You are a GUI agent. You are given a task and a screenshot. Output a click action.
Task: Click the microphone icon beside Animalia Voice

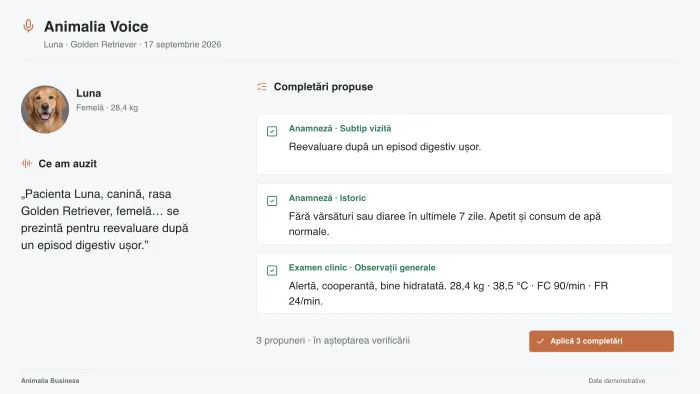pos(28,26)
